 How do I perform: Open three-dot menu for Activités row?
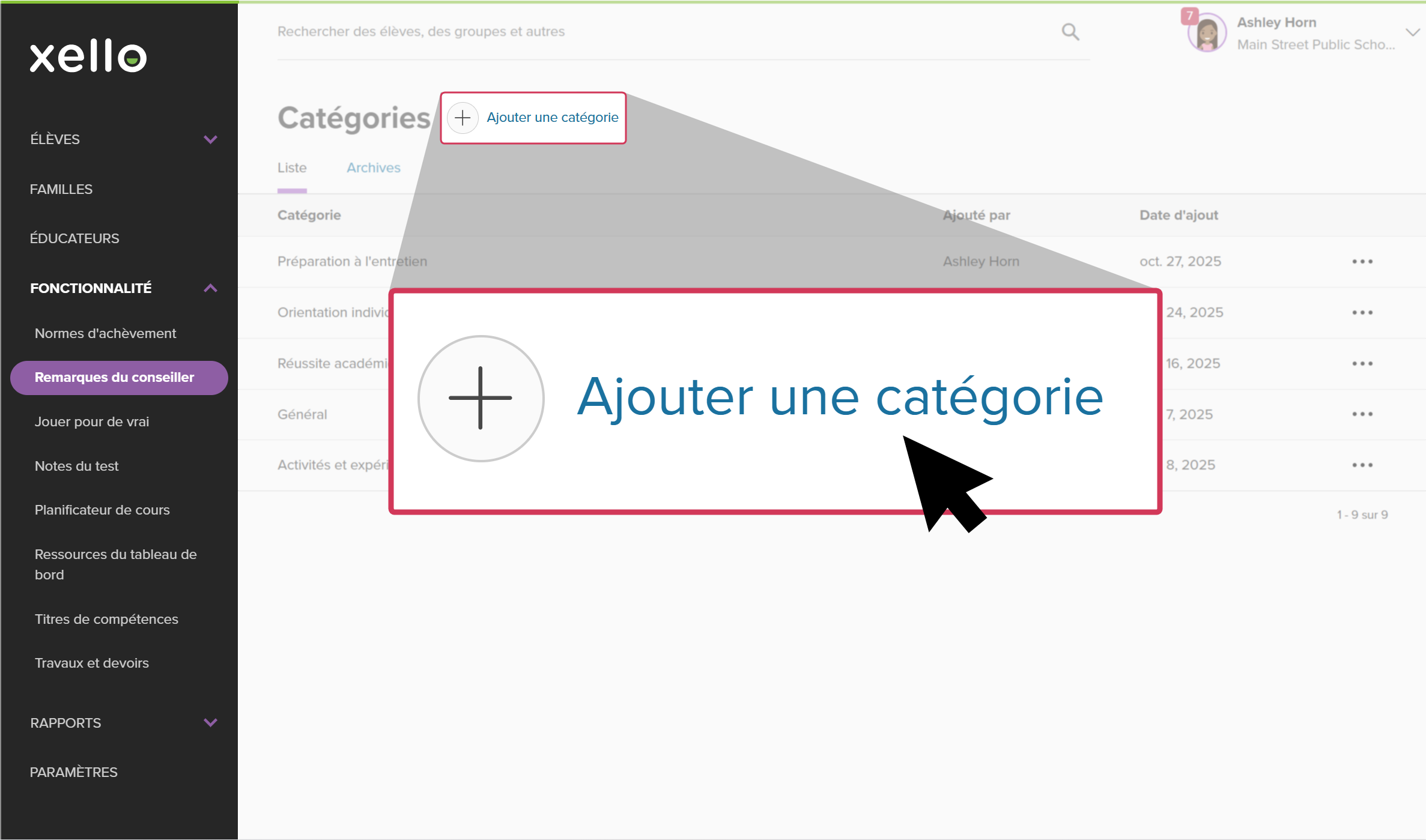pos(1362,465)
